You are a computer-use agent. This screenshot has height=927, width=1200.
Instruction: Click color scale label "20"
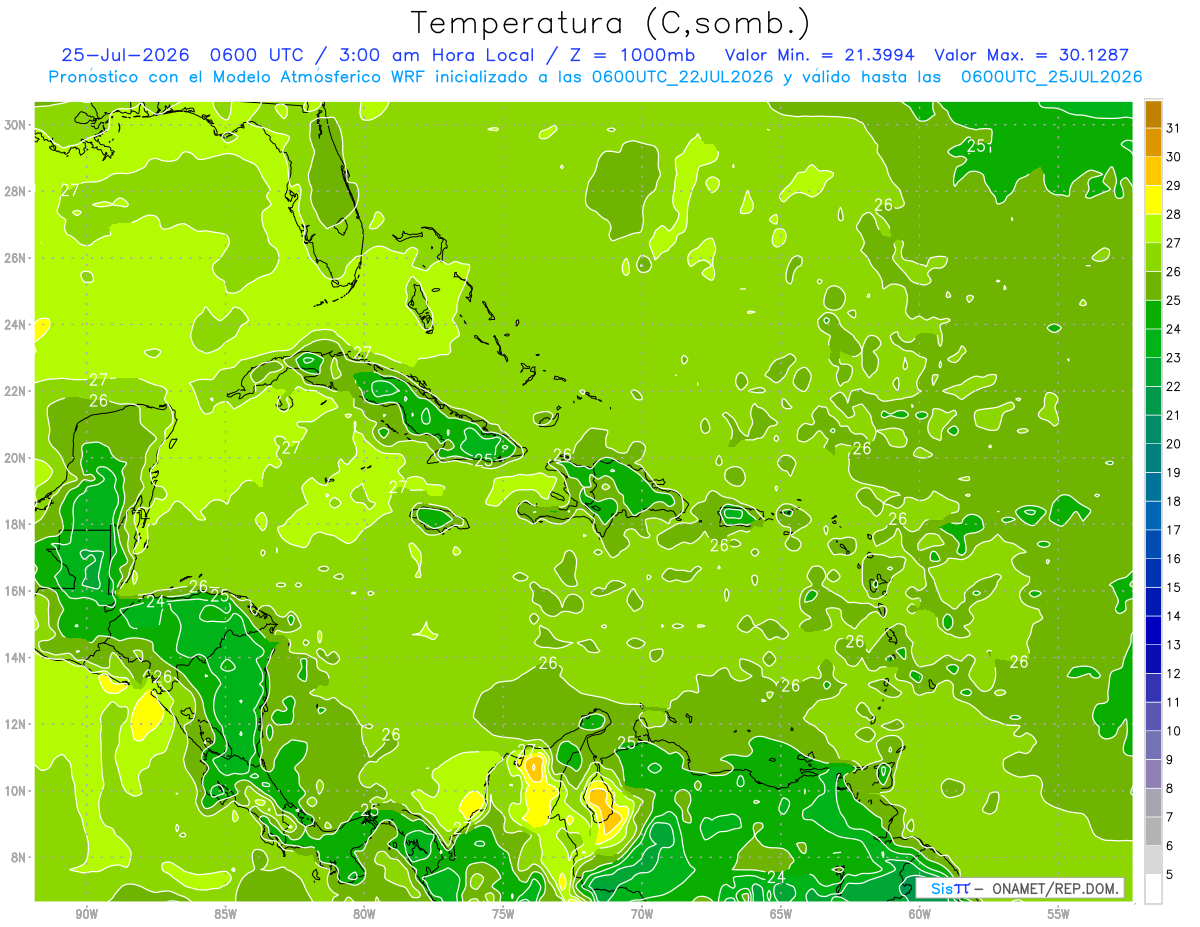click(x=1173, y=443)
